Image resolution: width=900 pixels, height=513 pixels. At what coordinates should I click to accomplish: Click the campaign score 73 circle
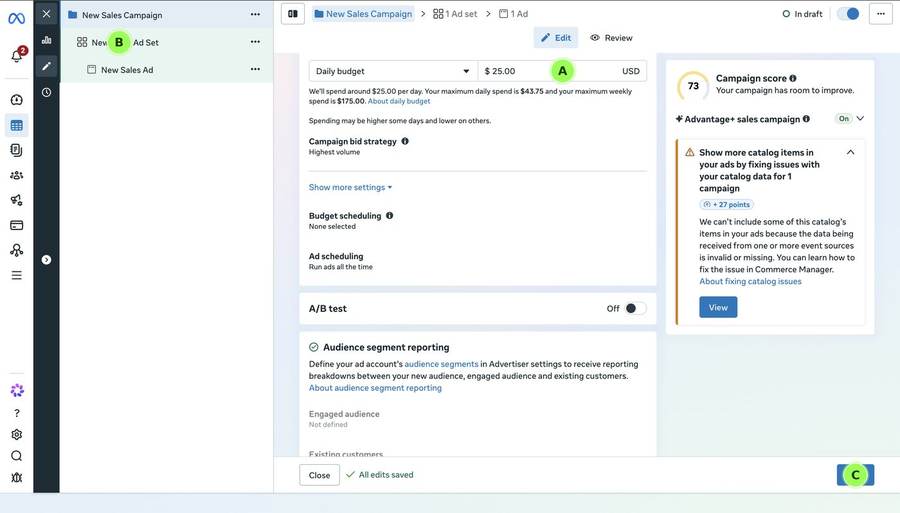pos(693,86)
